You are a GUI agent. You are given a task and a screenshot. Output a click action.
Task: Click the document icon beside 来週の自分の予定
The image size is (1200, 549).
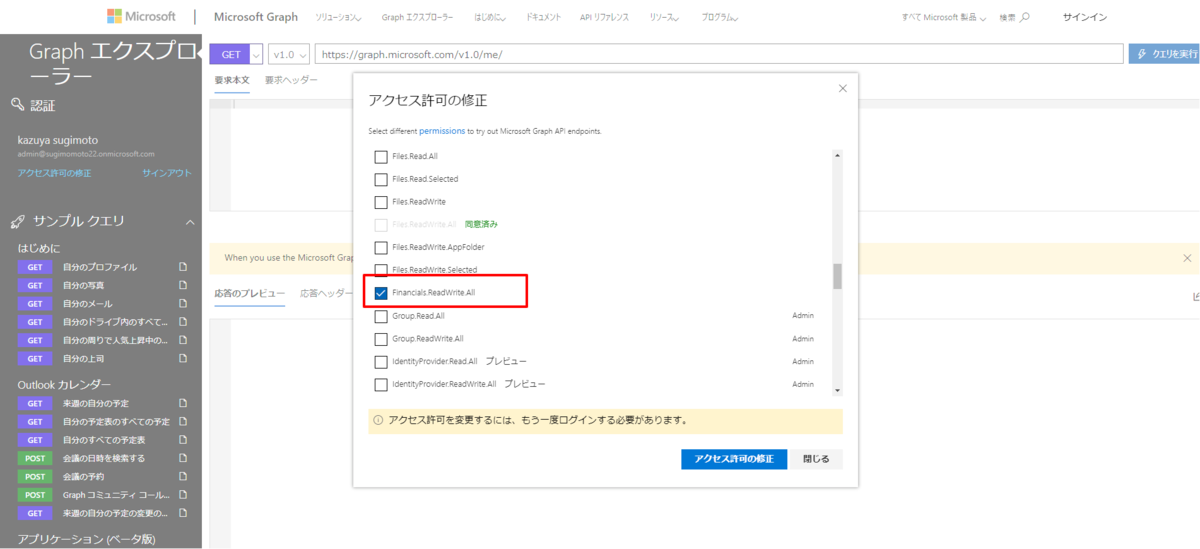(183, 403)
